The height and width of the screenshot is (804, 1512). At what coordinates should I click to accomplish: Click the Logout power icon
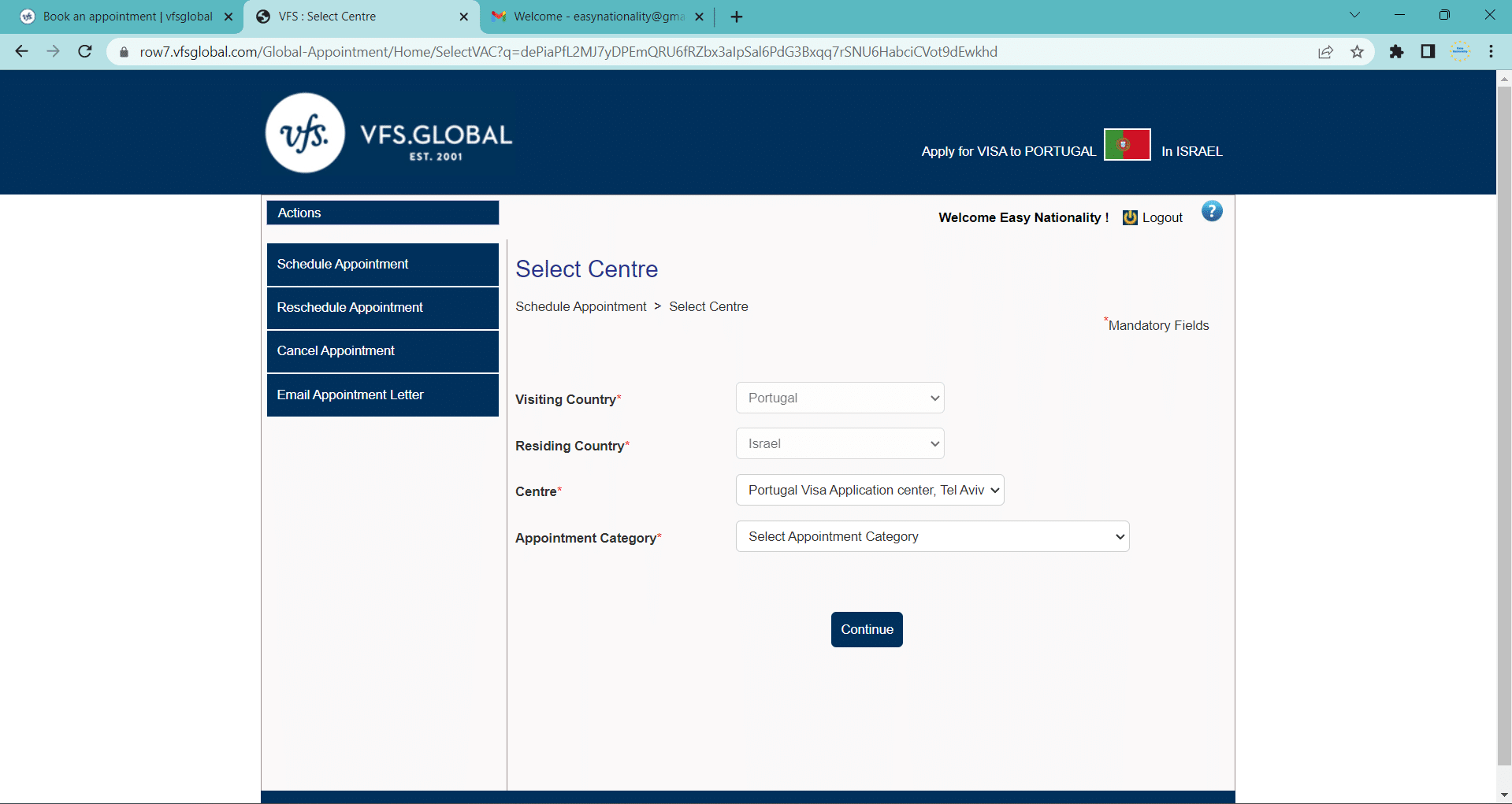[1130, 217]
